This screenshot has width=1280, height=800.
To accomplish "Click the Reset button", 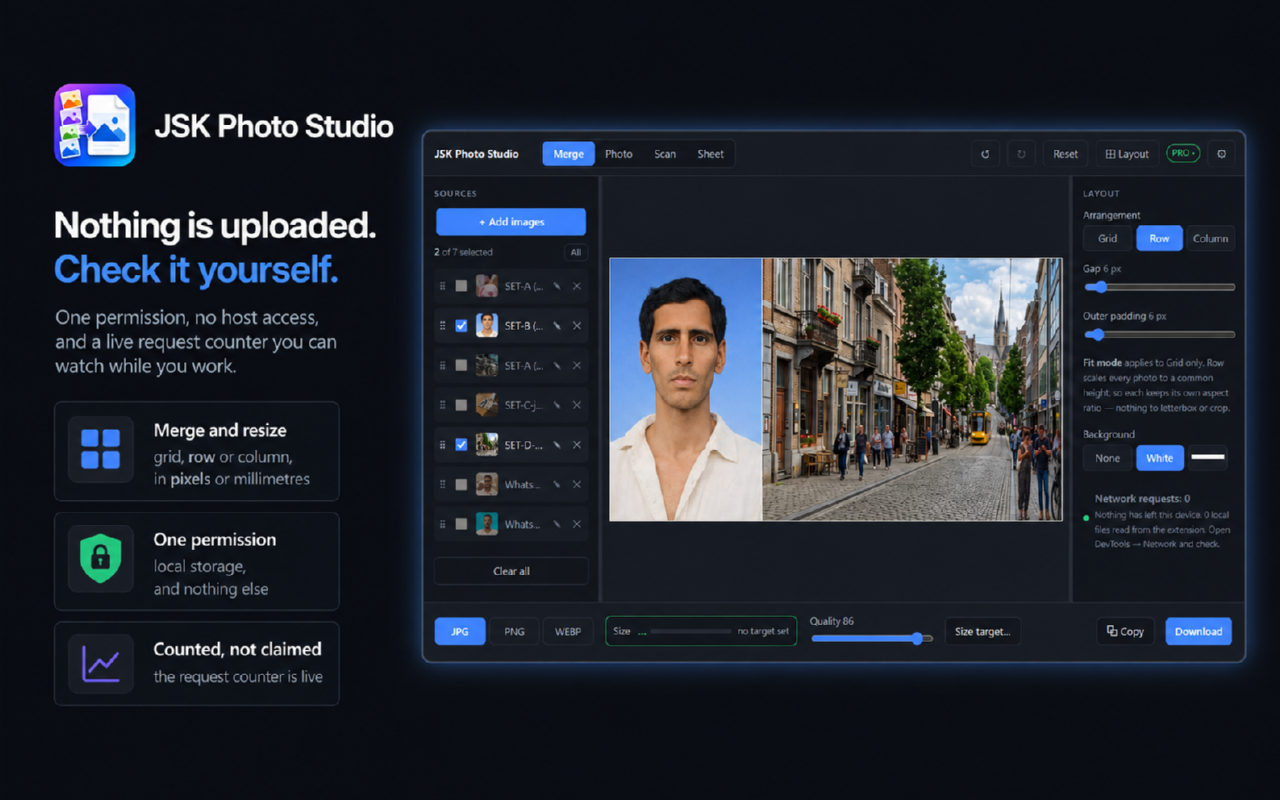I will (1066, 154).
